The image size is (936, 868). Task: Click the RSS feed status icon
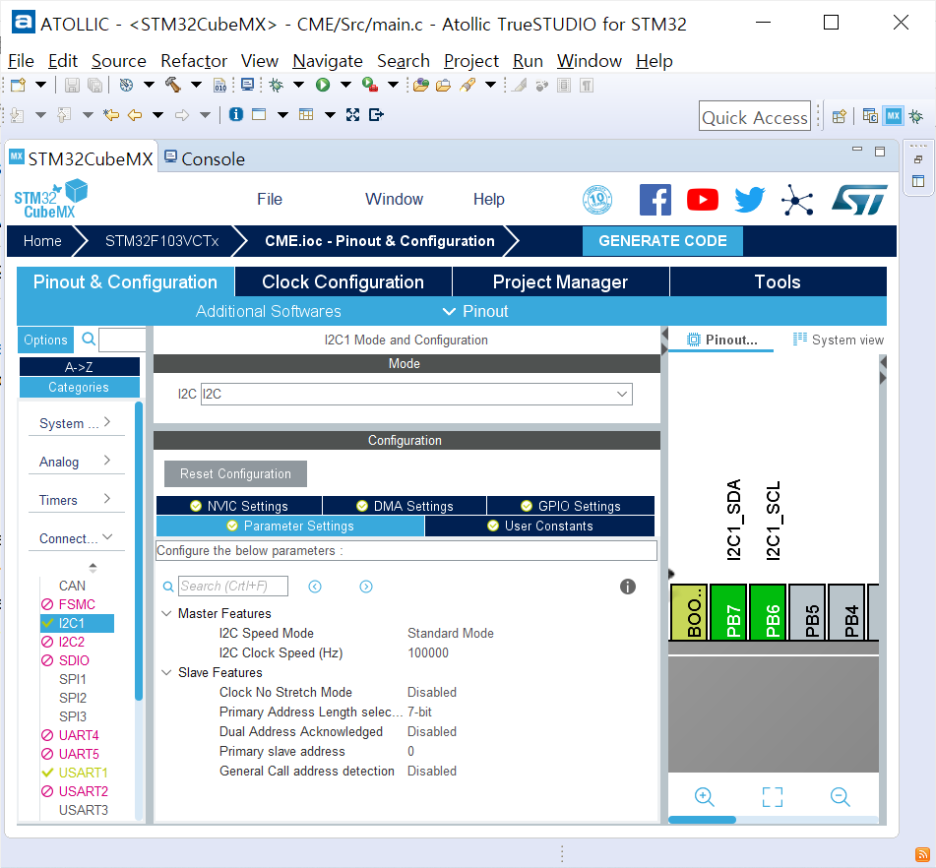tap(922, 854)
